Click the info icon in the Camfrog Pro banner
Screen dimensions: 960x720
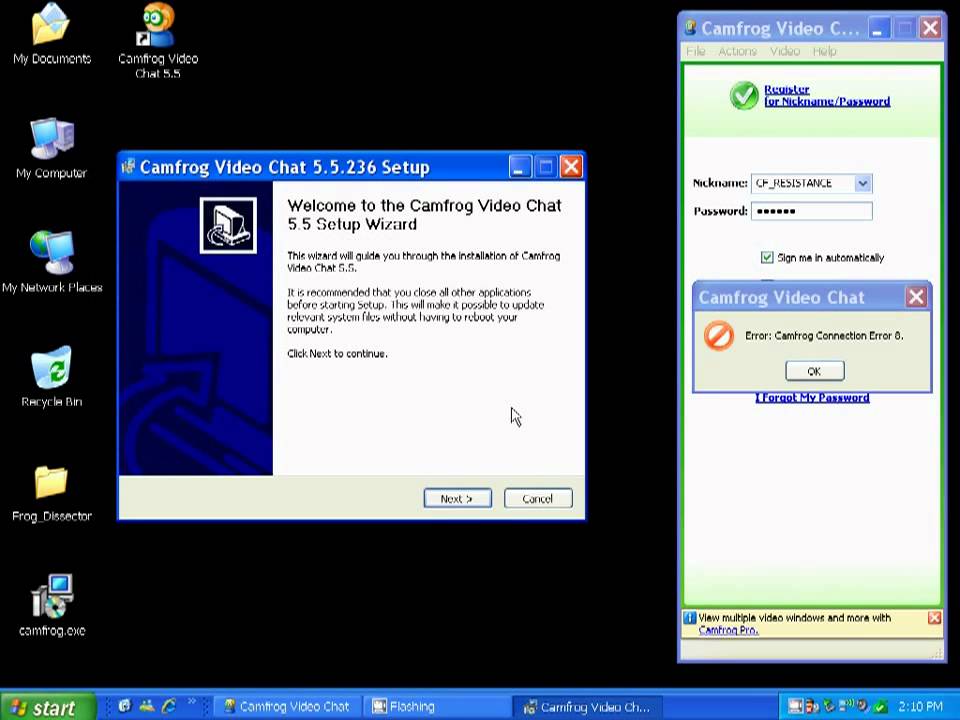[x=690, y=618]
